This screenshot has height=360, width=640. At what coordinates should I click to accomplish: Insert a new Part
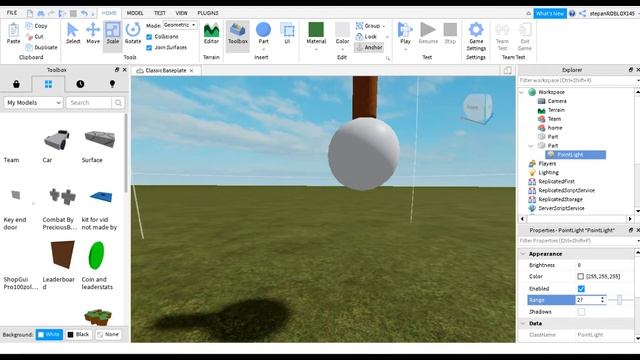pos(263,33)
